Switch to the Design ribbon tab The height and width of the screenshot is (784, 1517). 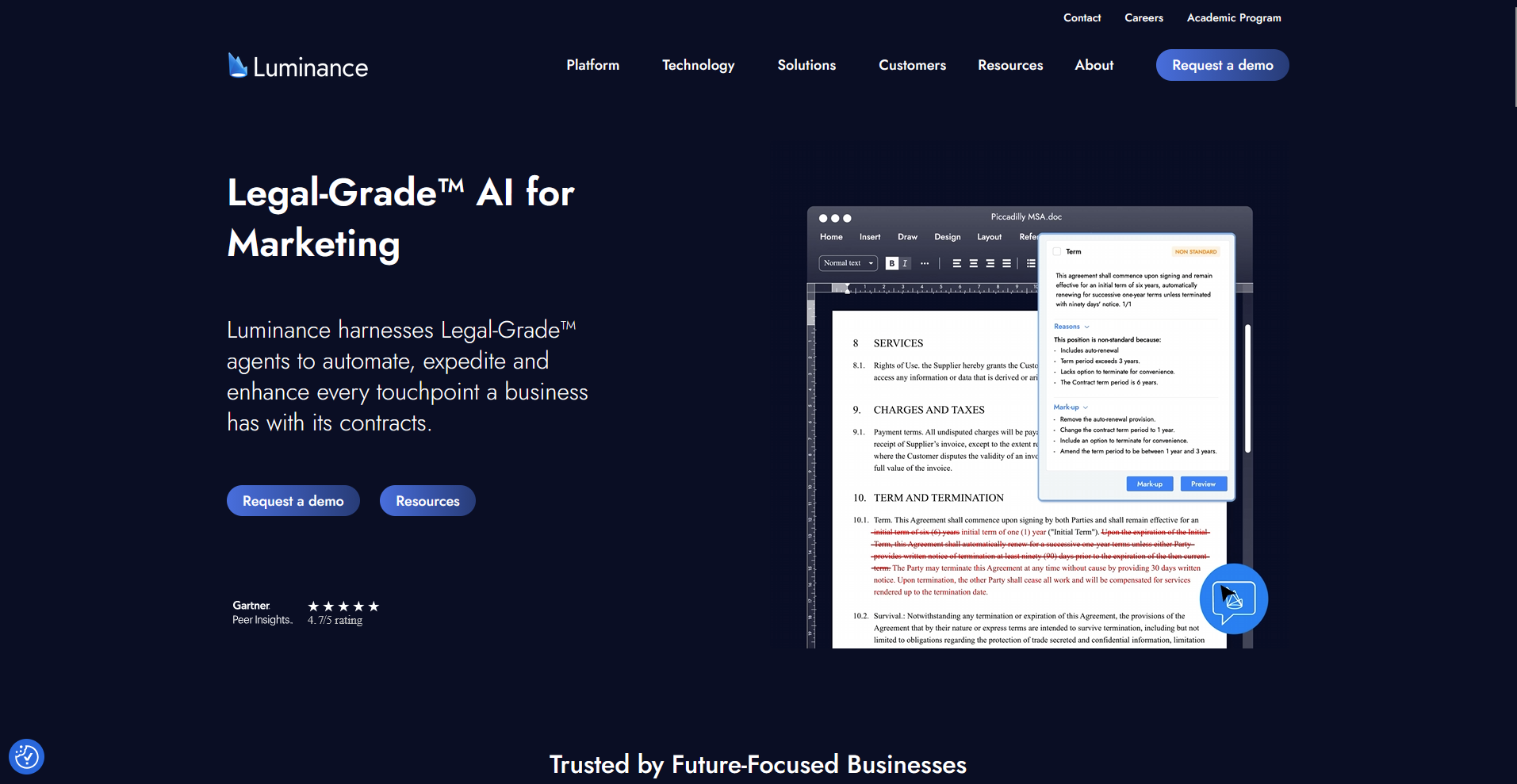coord(947,237)
